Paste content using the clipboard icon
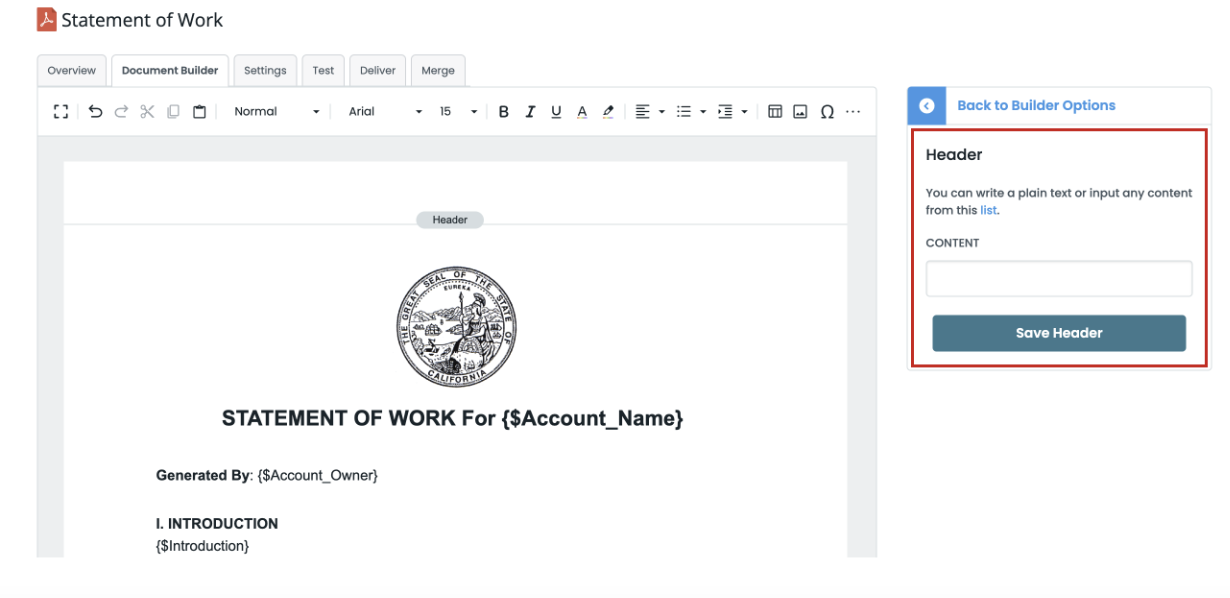The height and width of the screenshot is (598, 1230). click(x=199, y=111)
